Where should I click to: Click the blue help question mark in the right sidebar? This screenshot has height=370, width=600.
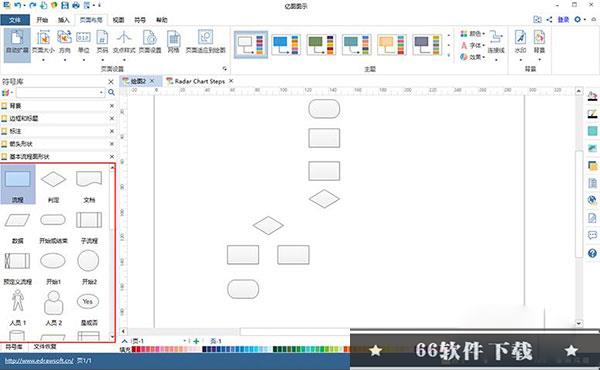coord(592,253)
